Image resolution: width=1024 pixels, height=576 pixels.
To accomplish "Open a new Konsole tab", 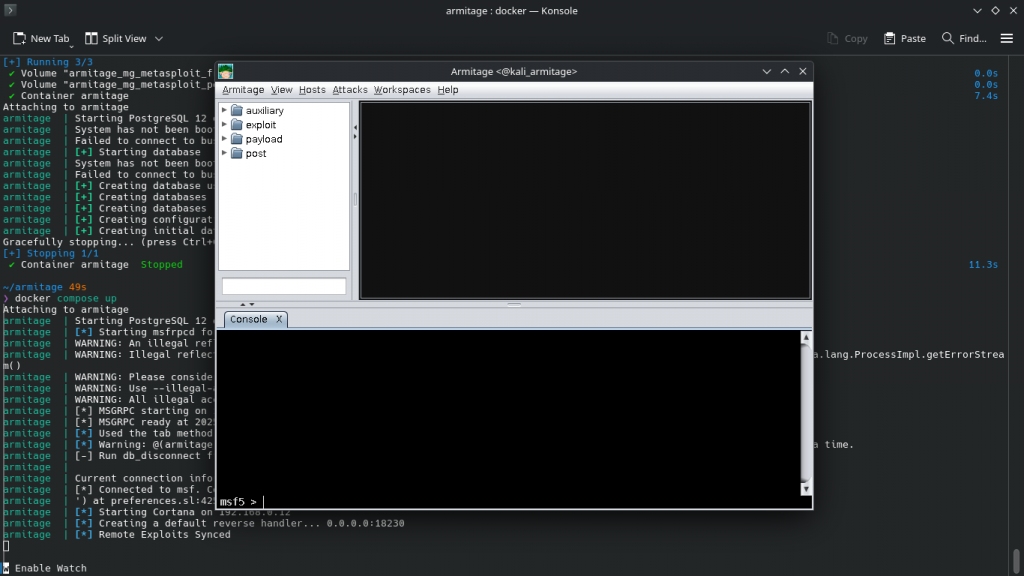I will [x=41, y=39].
